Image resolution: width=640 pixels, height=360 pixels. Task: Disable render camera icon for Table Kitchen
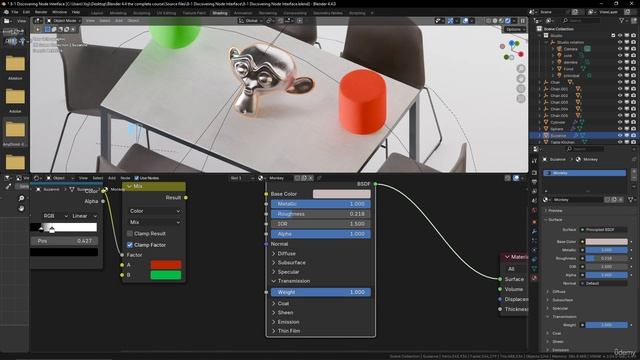pyautogui.click(x=633, y=142)
